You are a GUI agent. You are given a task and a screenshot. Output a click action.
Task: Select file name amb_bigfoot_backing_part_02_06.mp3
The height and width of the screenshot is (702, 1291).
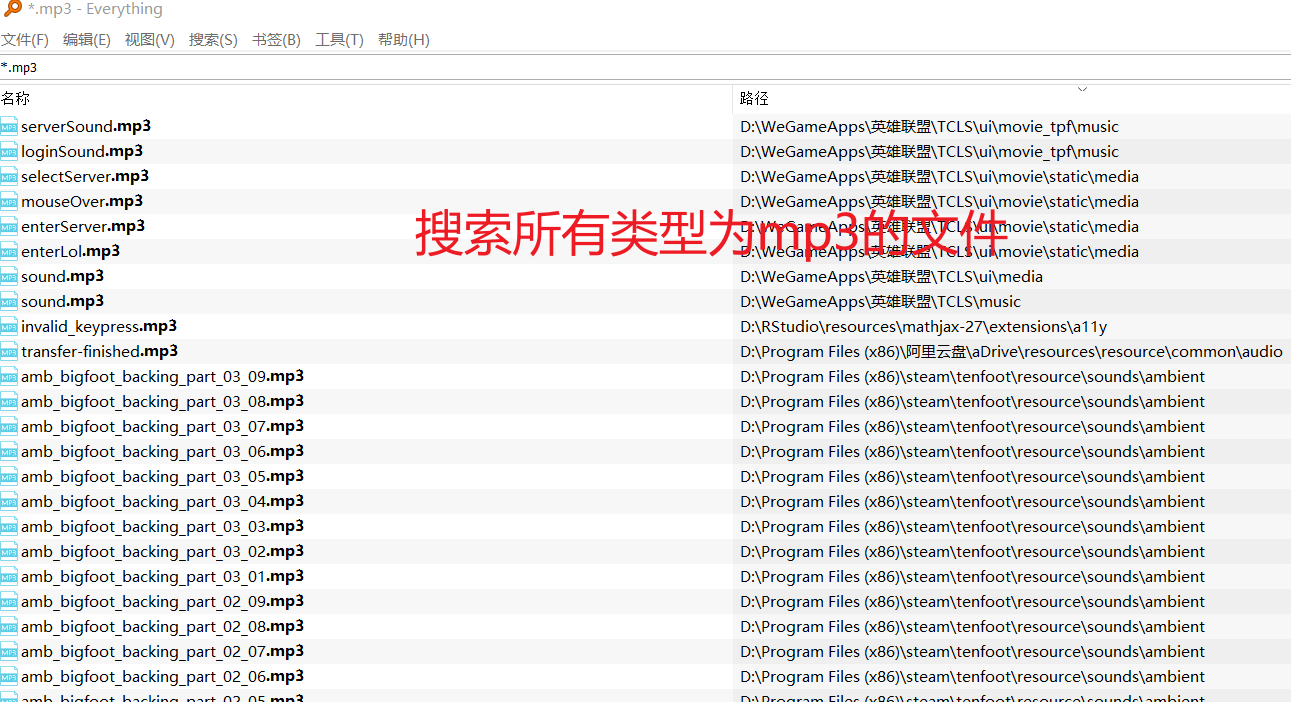click(162, 676)
